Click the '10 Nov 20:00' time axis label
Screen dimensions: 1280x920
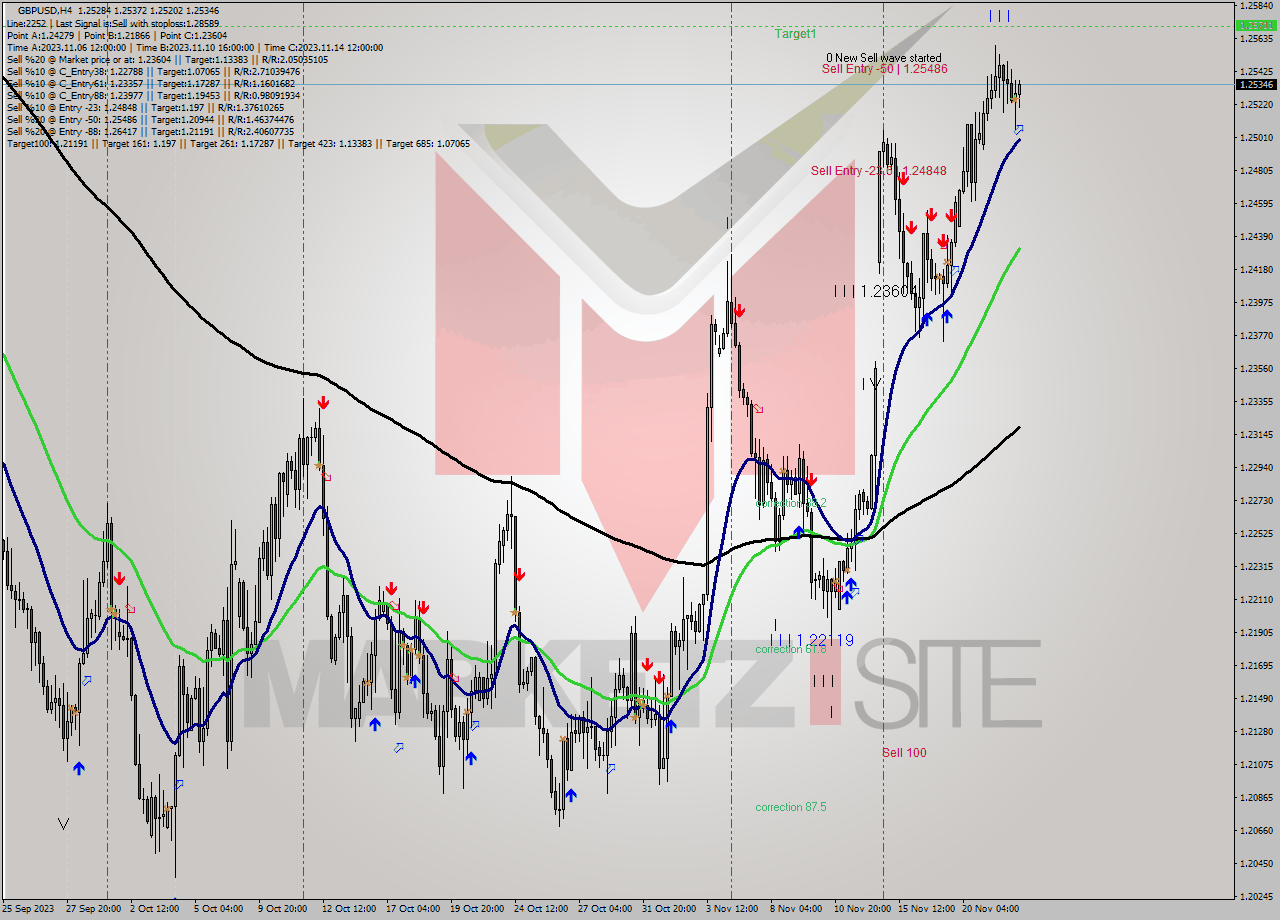(862, 909)
